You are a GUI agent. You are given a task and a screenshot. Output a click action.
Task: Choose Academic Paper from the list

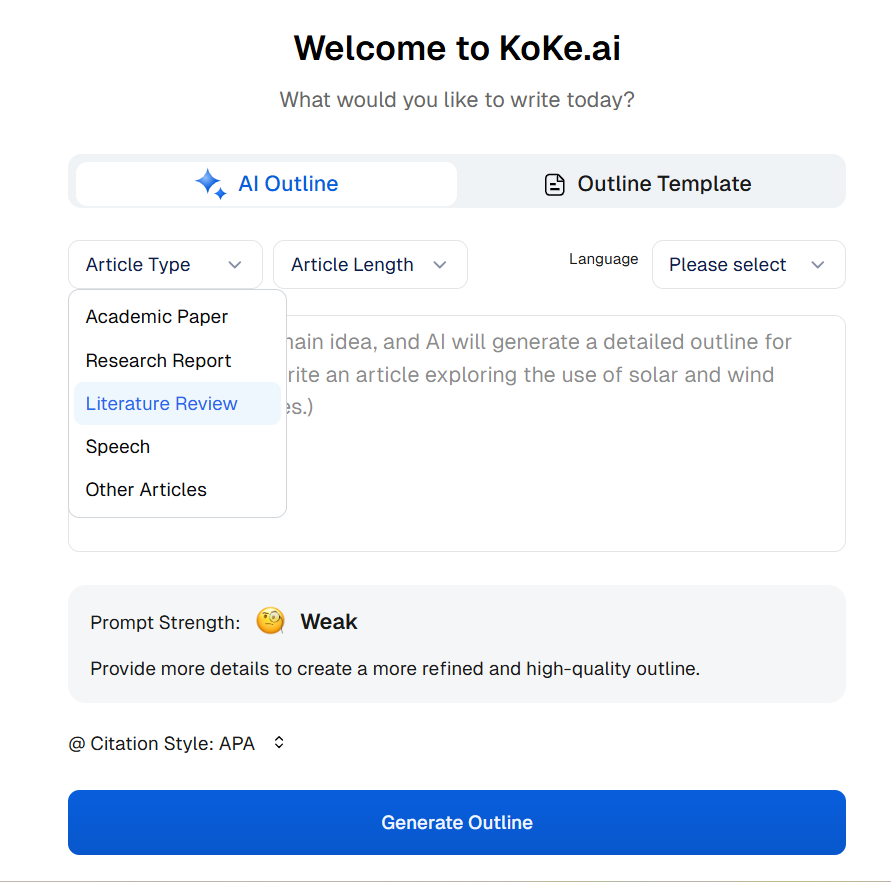tap(157, 317)
